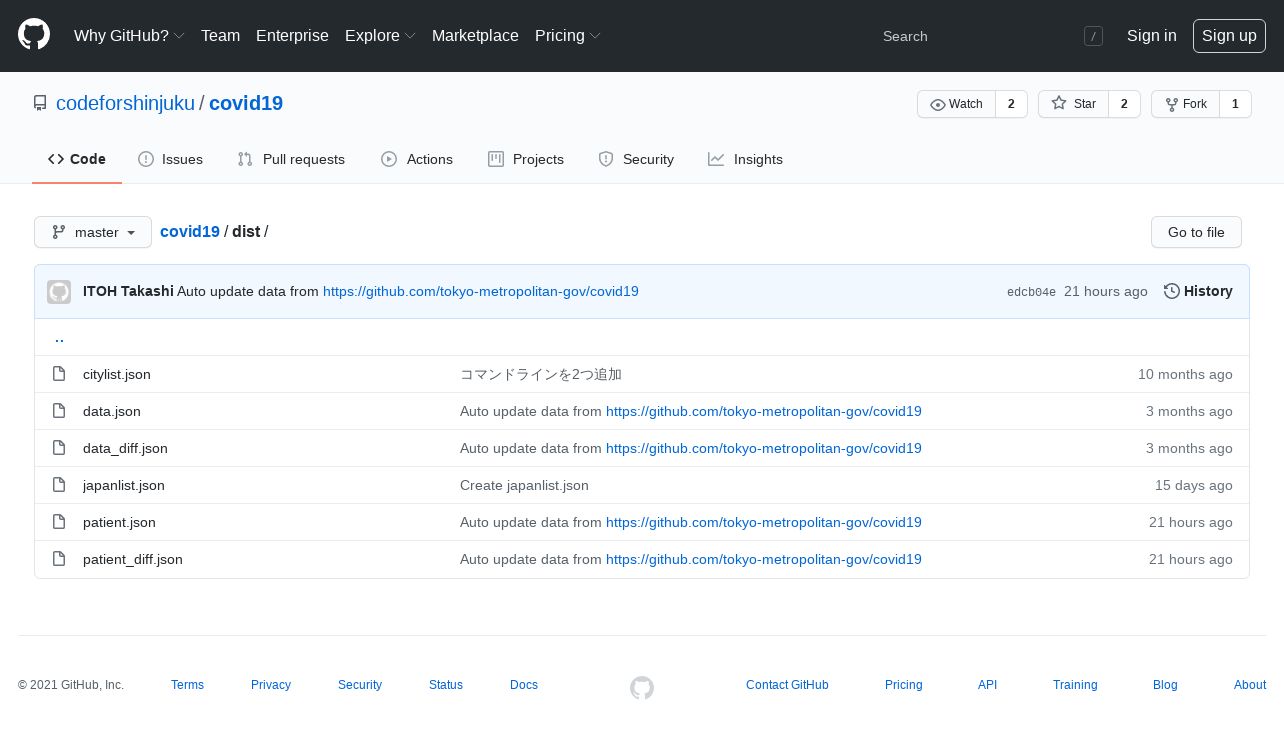Go to parent directory via '..'

[59, 337]
